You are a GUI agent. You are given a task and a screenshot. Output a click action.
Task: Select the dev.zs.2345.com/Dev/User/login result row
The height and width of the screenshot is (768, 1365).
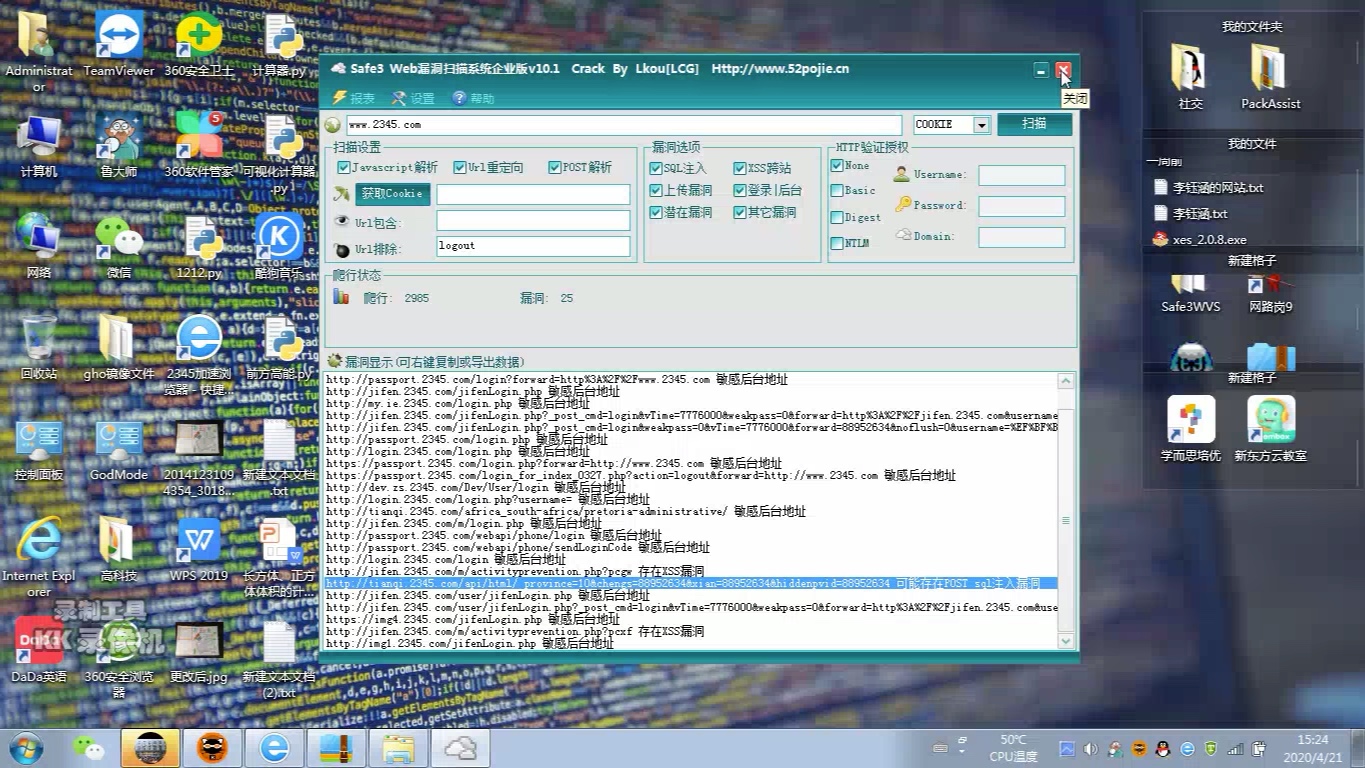(475, 487)
